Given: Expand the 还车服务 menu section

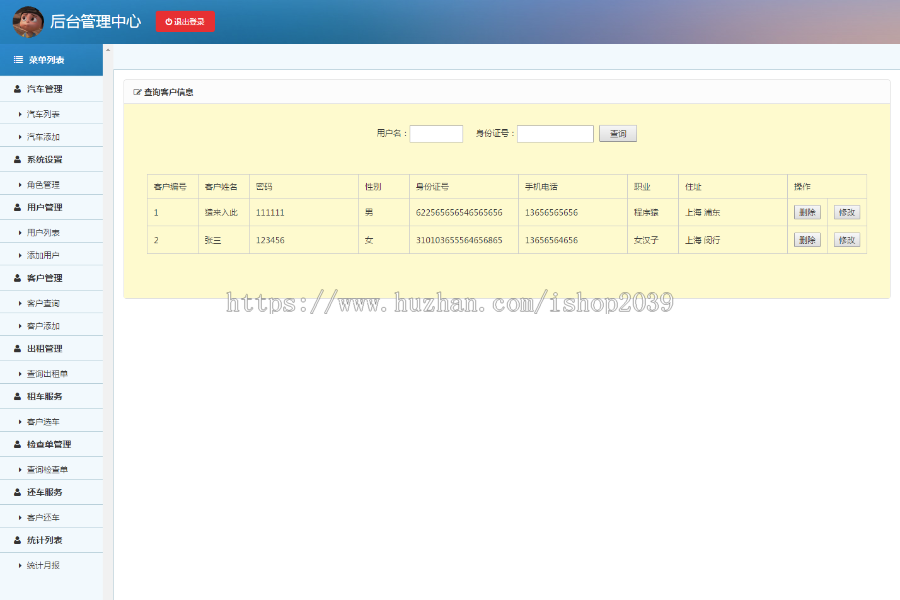Looking at the screenshot, I should tap(51, 492).
